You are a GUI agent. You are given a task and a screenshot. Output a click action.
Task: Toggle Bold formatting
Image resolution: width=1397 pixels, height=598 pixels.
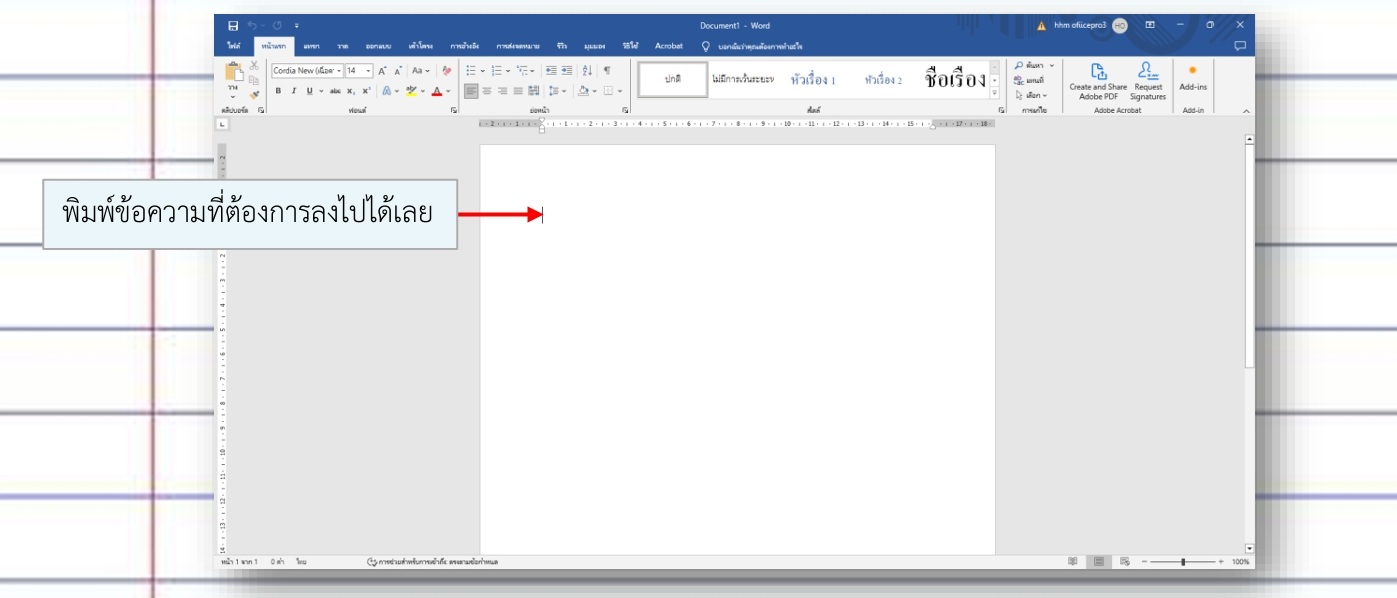click(x=279, y=91)
